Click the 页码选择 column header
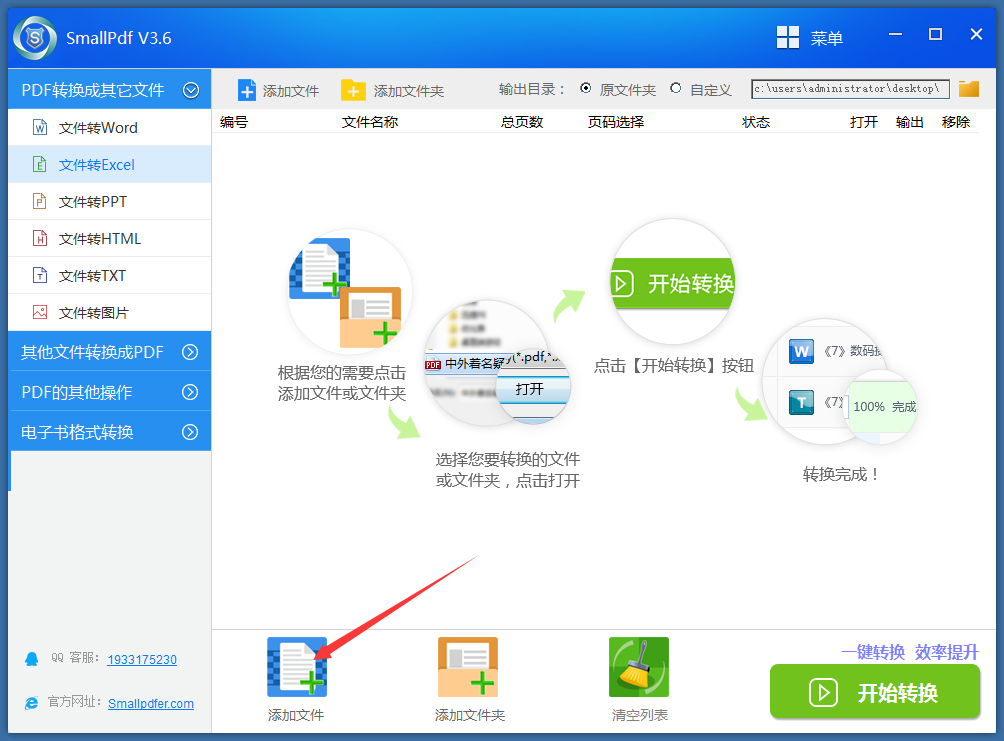Image resolution: width=1004 pixels, height=741 pixels. pyautogui.click(x=616, y=122)
